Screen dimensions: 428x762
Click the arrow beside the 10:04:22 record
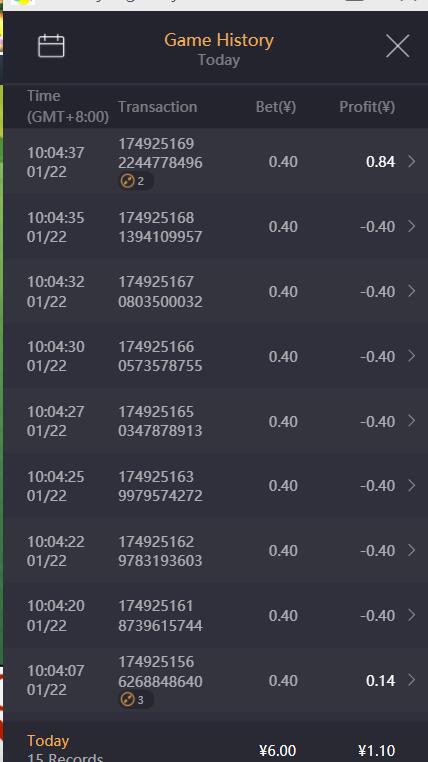click(411, 550)
